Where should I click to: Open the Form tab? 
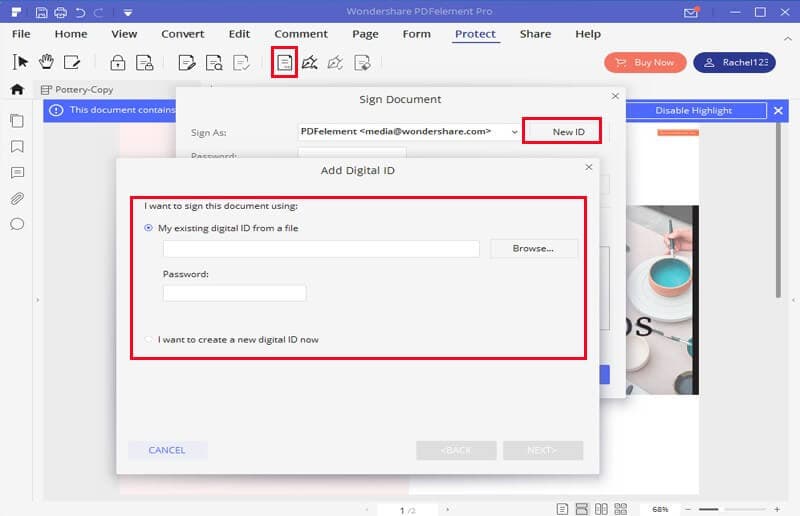(x=416, y=34)
